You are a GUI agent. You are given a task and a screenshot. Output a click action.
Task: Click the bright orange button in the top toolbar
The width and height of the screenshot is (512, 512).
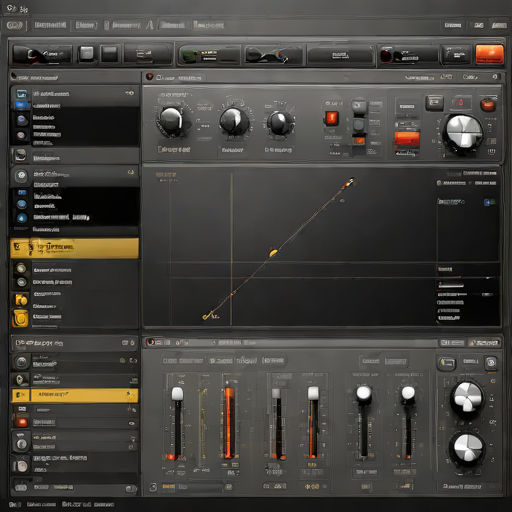[489, 54]
